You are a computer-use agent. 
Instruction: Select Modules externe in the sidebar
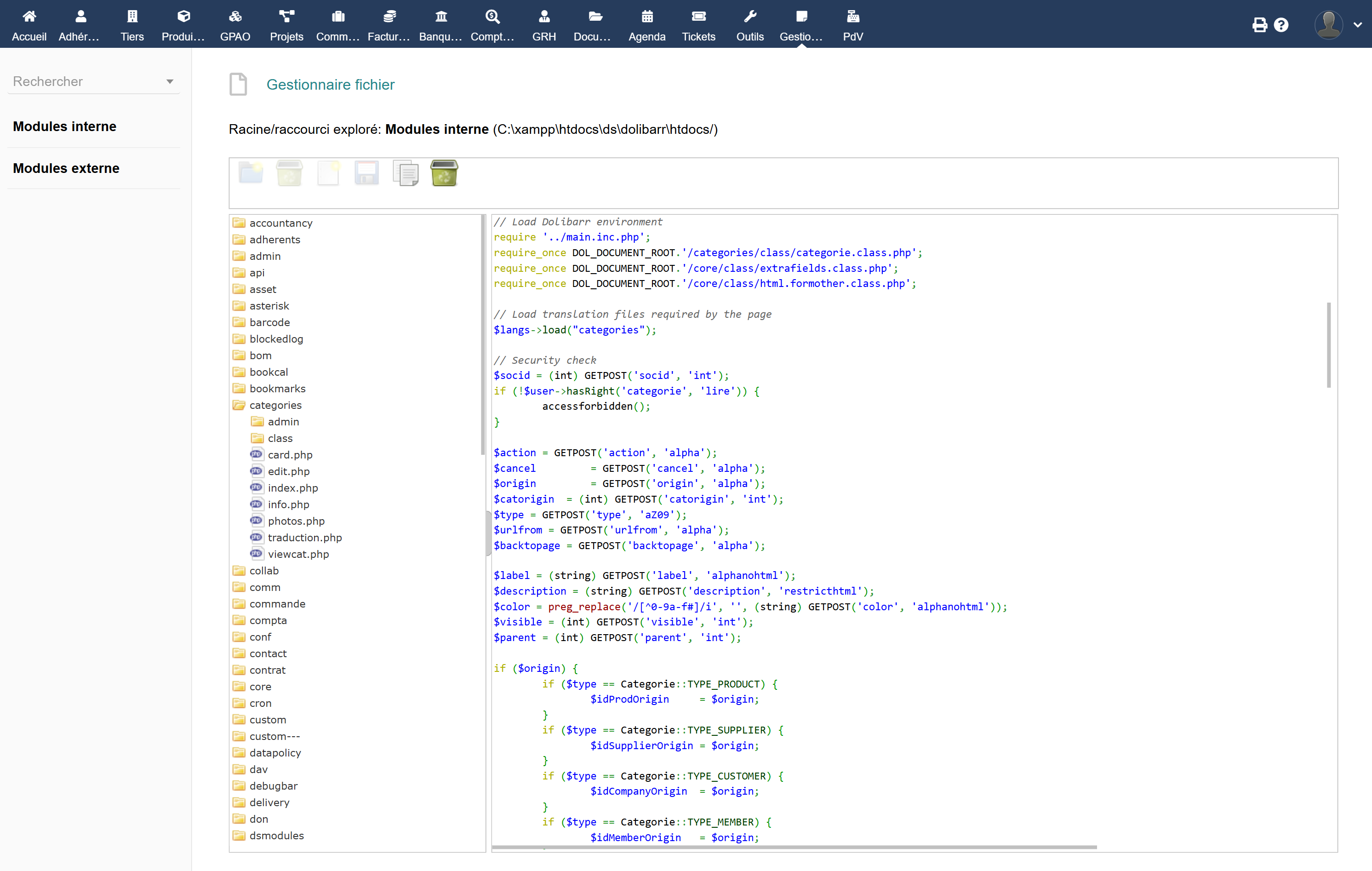[x=66, y=168]
